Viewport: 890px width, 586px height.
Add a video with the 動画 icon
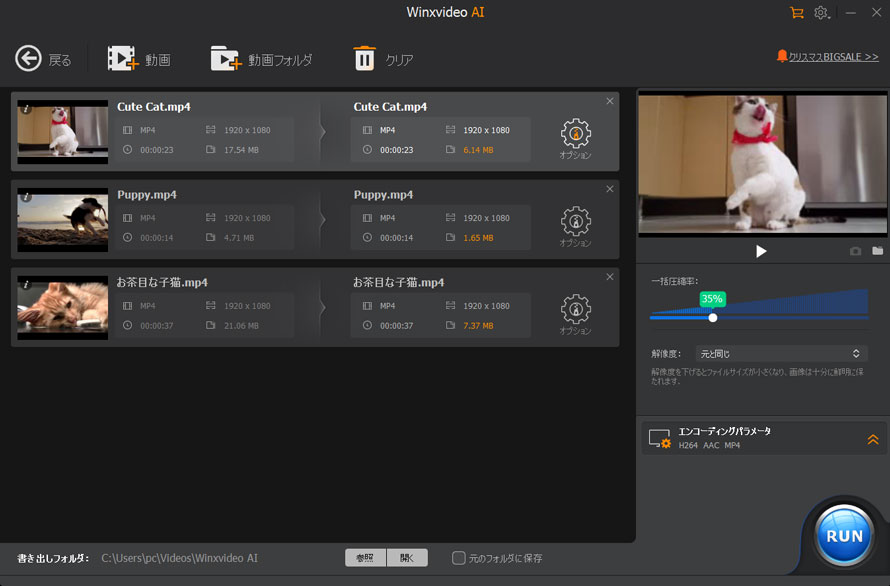point(123,59)
